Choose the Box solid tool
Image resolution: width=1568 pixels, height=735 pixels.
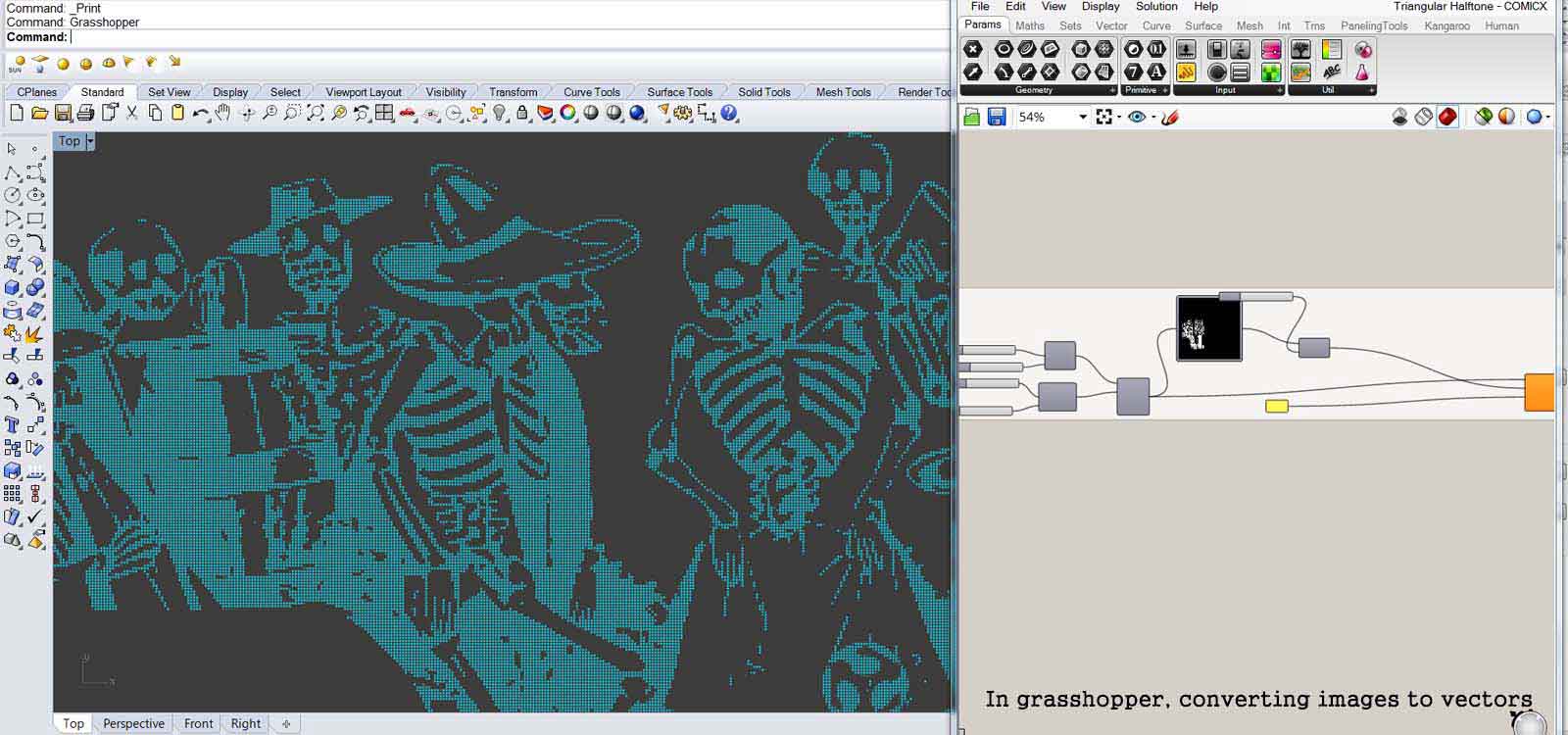(x=13, y=287)
